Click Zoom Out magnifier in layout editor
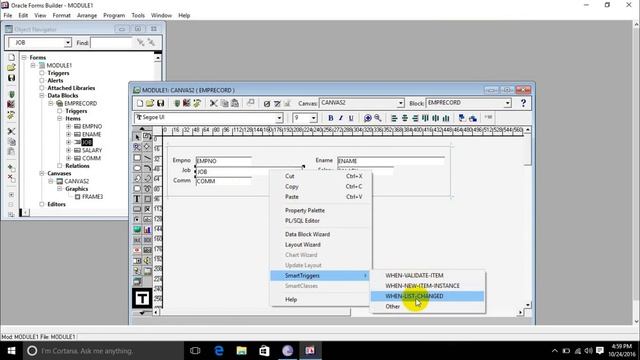 378,118
